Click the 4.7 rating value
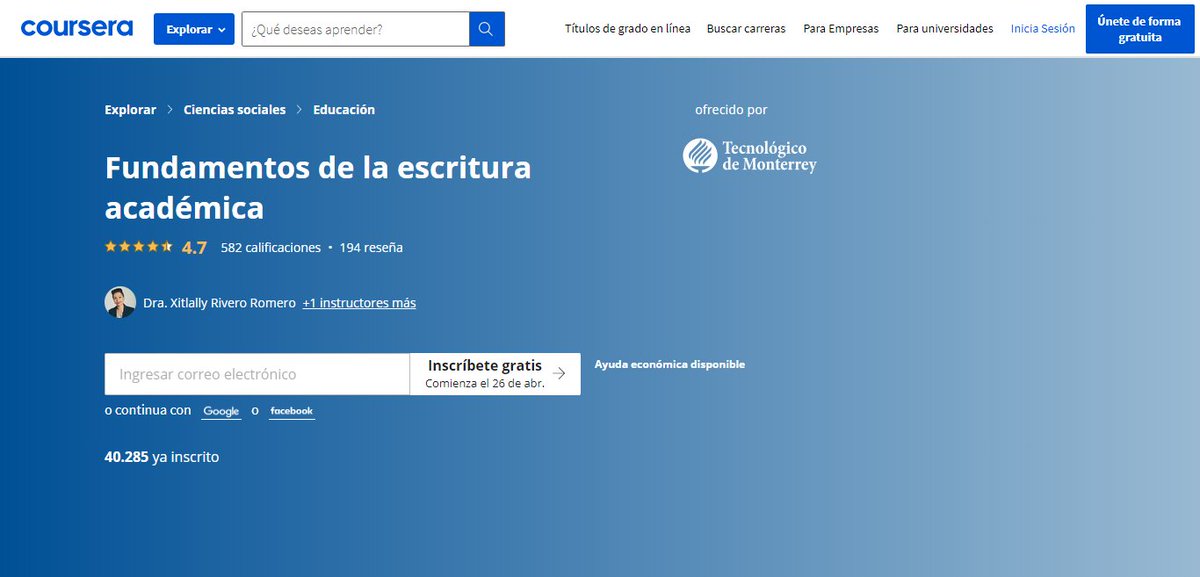1200x577 pixels. point(194,247)
